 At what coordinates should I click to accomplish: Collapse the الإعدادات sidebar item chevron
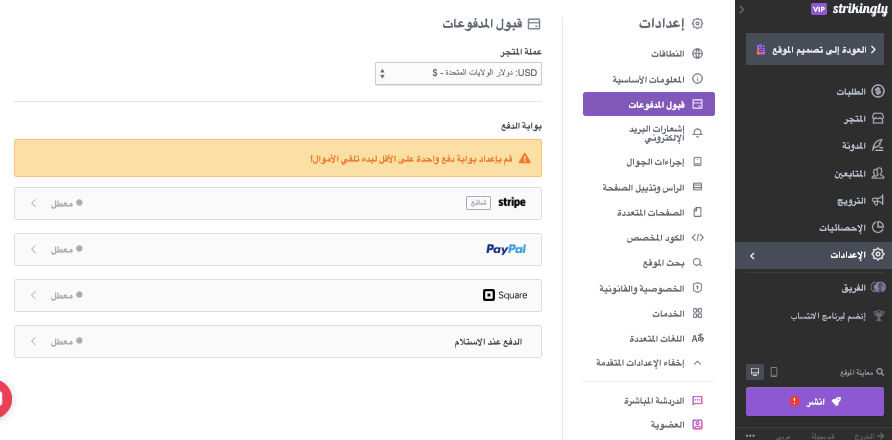pos(752,256)
